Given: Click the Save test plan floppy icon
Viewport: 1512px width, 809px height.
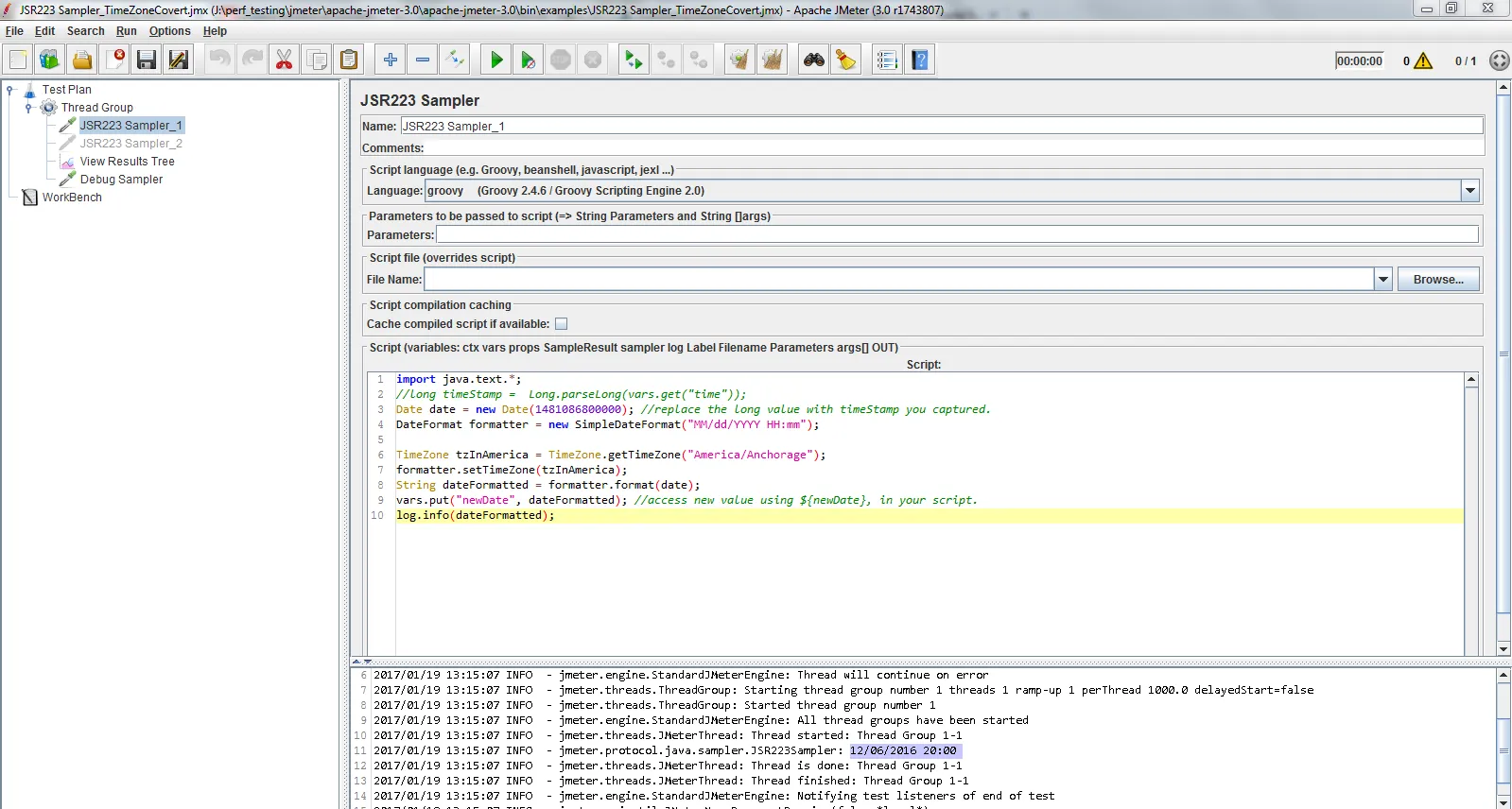Looking at the screenshot, I should 147,60.
